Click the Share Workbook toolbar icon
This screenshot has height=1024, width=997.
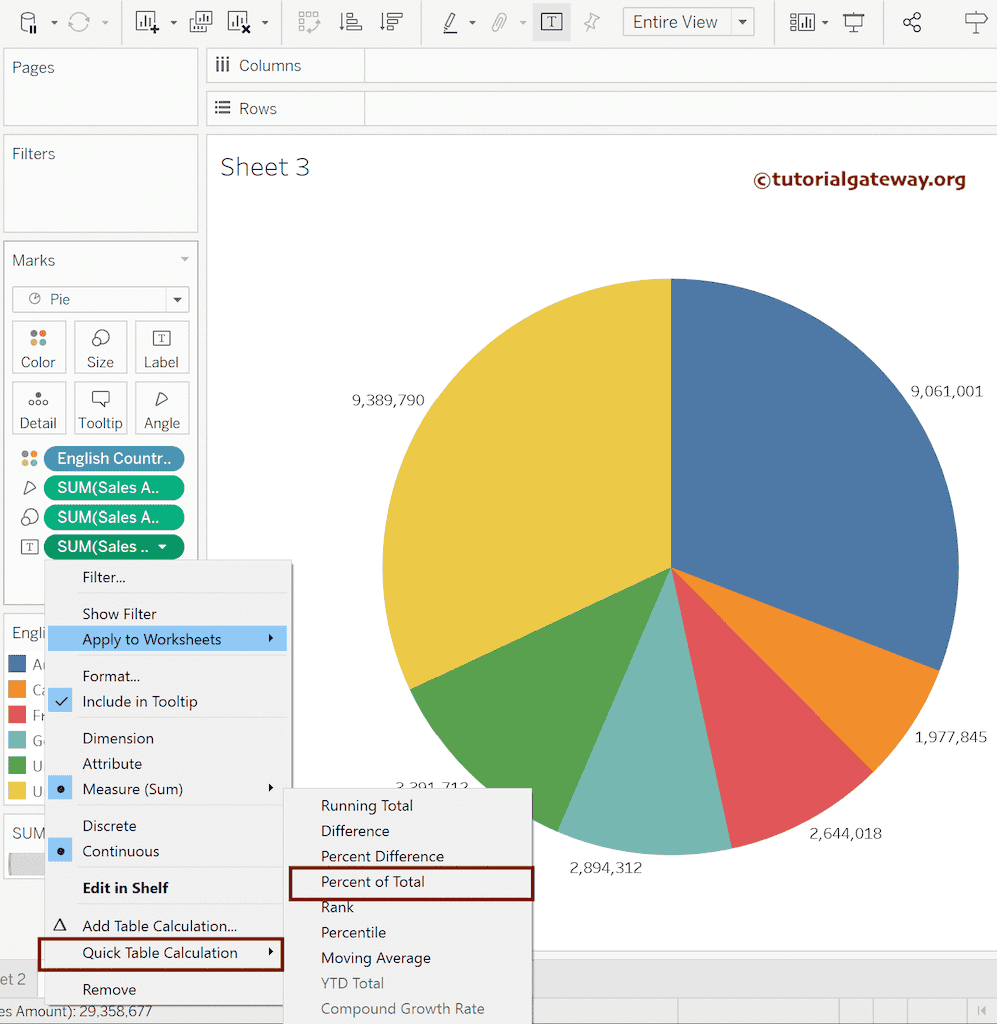(x=912, y=21)
